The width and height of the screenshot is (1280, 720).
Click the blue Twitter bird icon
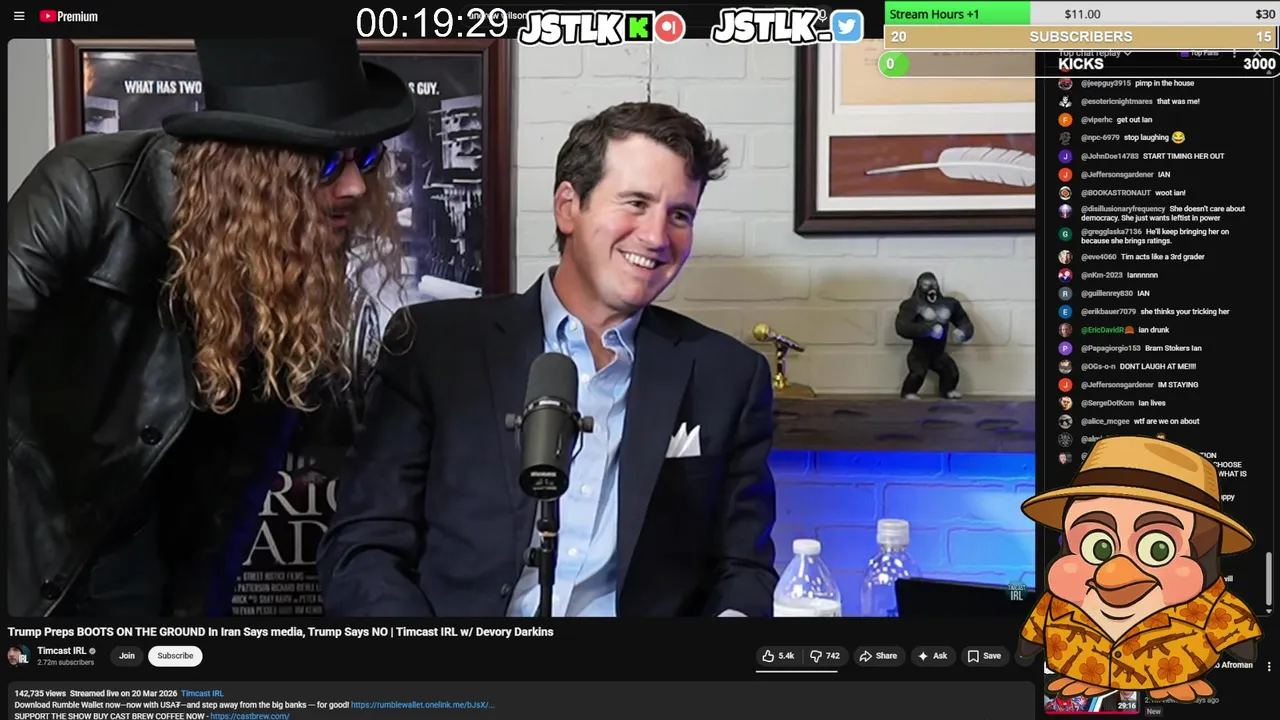(846, 27)
